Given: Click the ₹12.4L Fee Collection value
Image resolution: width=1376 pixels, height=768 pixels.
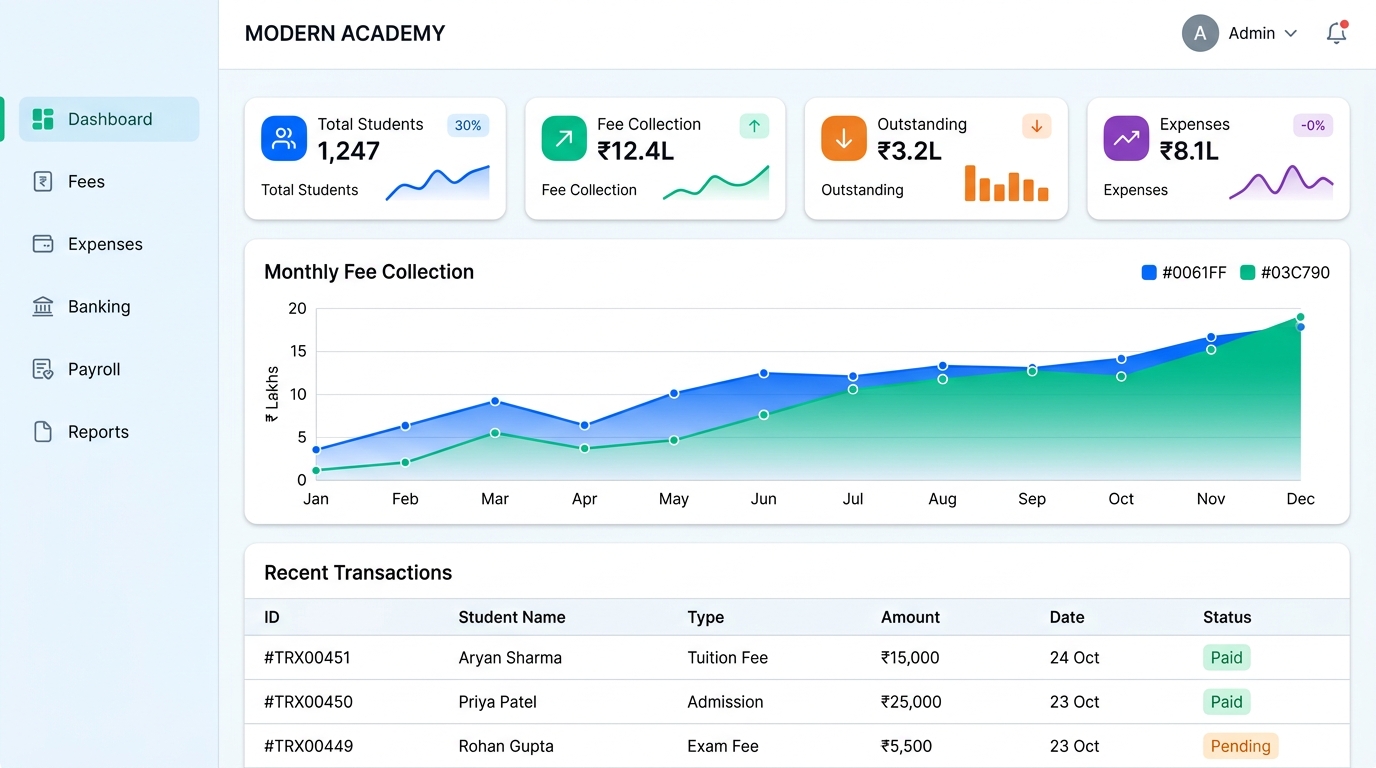Looking at the screenshot, I should pos(636,151).
